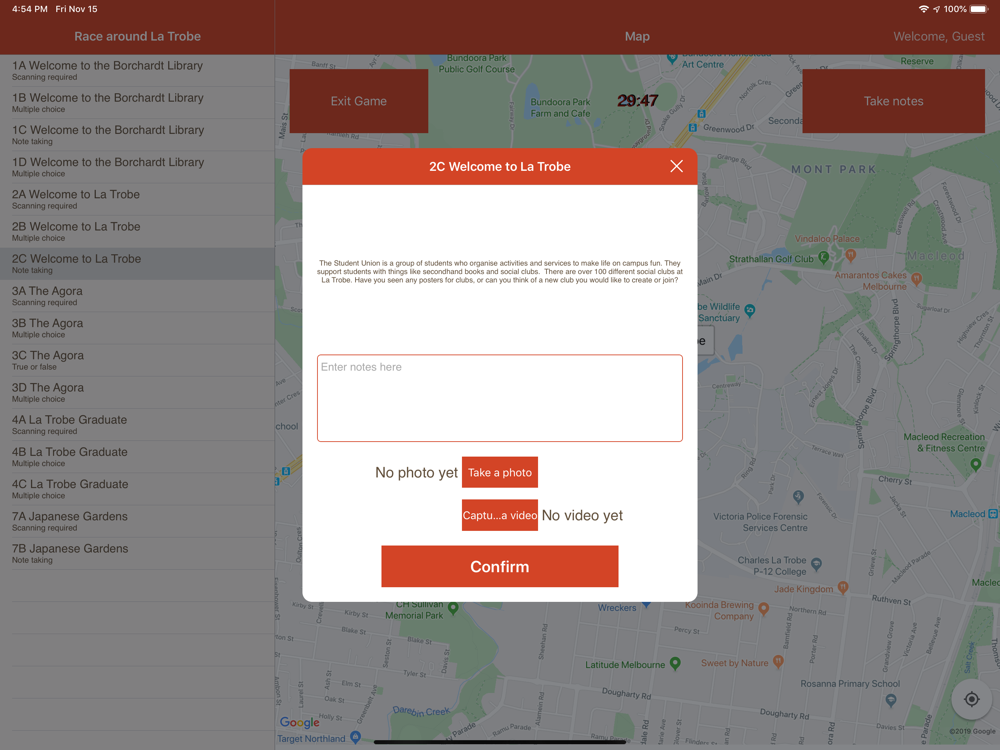Confirm the note submission
Image resolution: width=1000 pixels, height=750 pixels.
coord(499,566)
